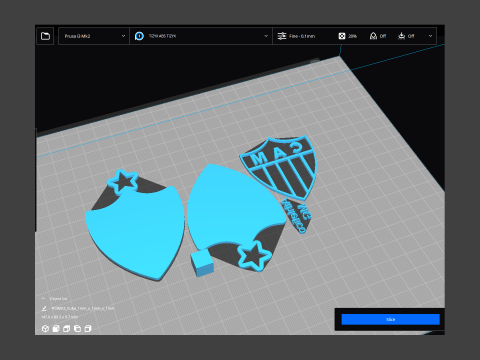
Task: Select the 3D perspective view cube icon
Action: [45, 329]
